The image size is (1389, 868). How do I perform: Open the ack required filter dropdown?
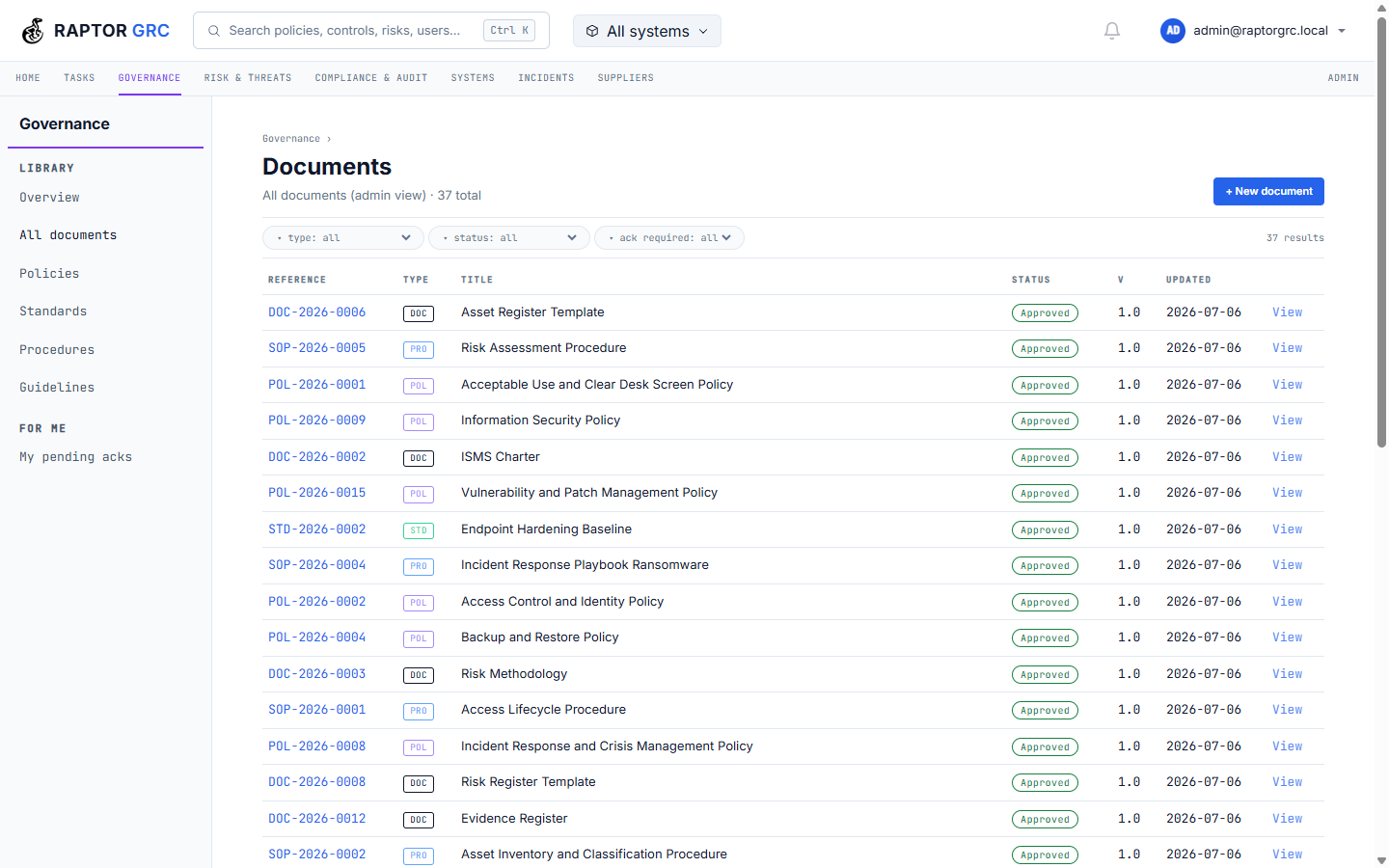[x=669, y=237]
